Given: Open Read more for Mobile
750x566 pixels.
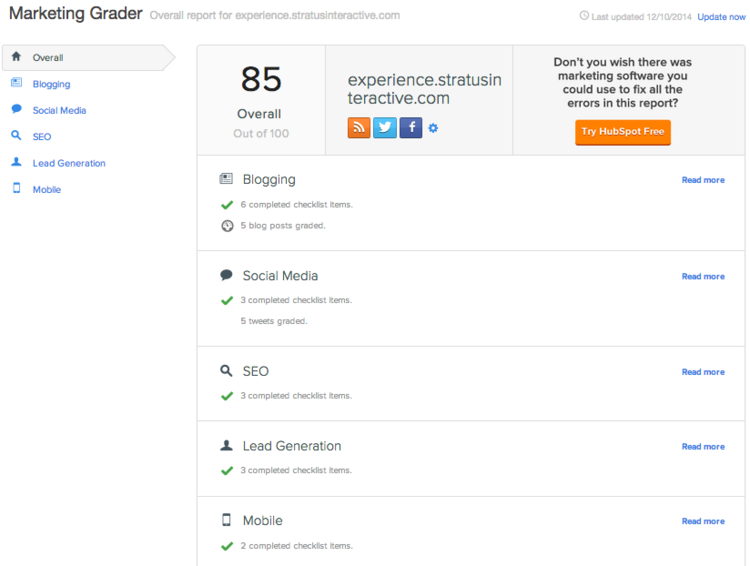Looking at the screenshot, I should click(703, 521).
